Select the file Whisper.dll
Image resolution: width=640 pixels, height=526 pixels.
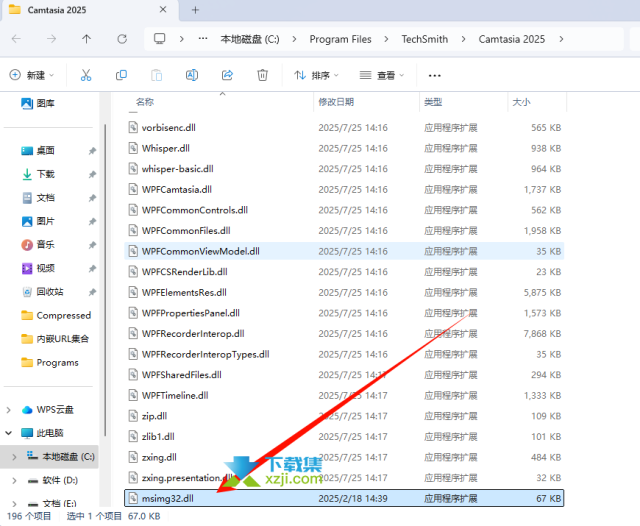click(x=344, y=148)
